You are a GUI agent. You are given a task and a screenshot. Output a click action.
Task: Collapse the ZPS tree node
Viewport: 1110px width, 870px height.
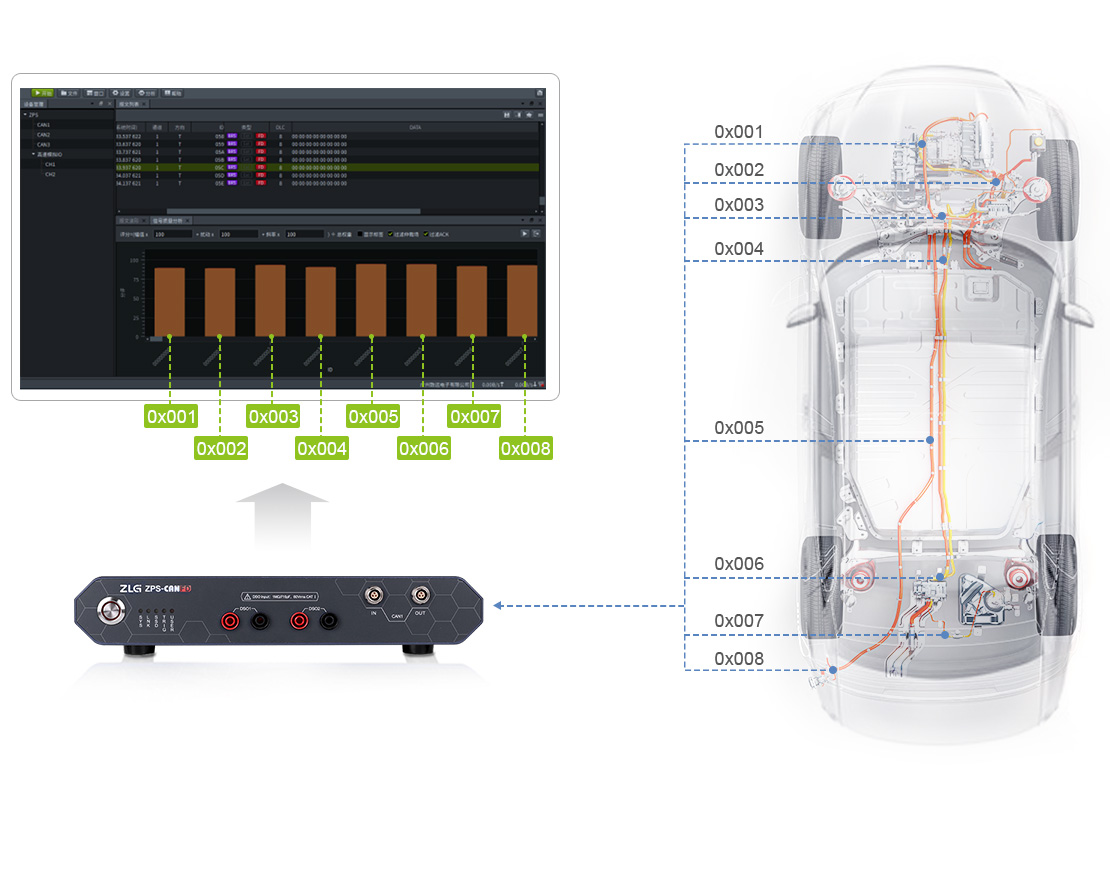[24, 115]
